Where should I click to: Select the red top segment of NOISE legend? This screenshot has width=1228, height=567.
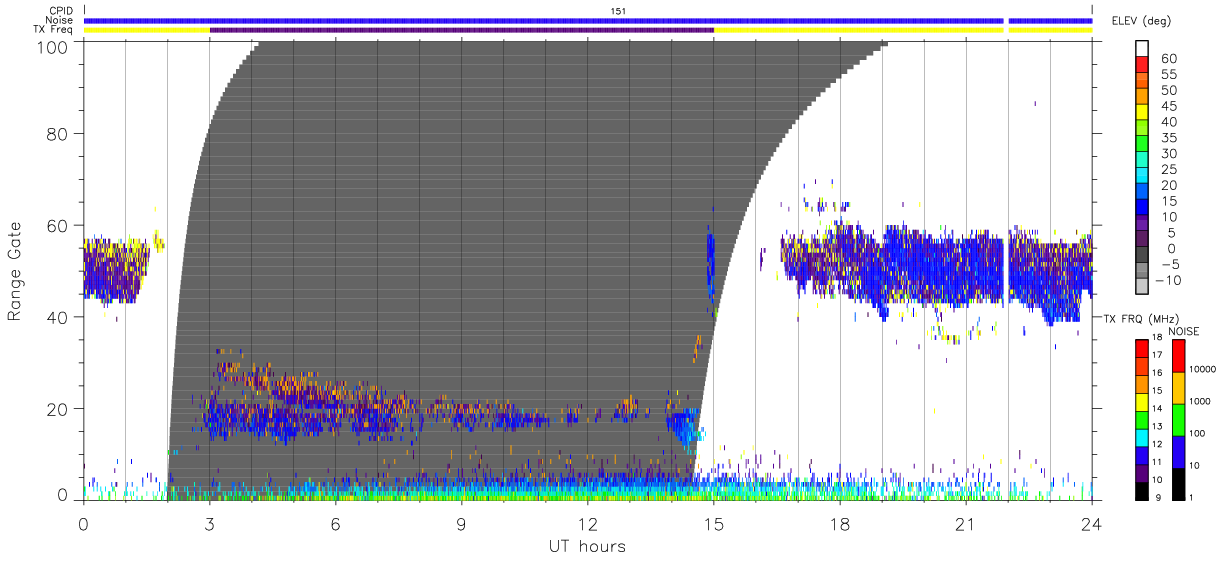pos(1179,356)
